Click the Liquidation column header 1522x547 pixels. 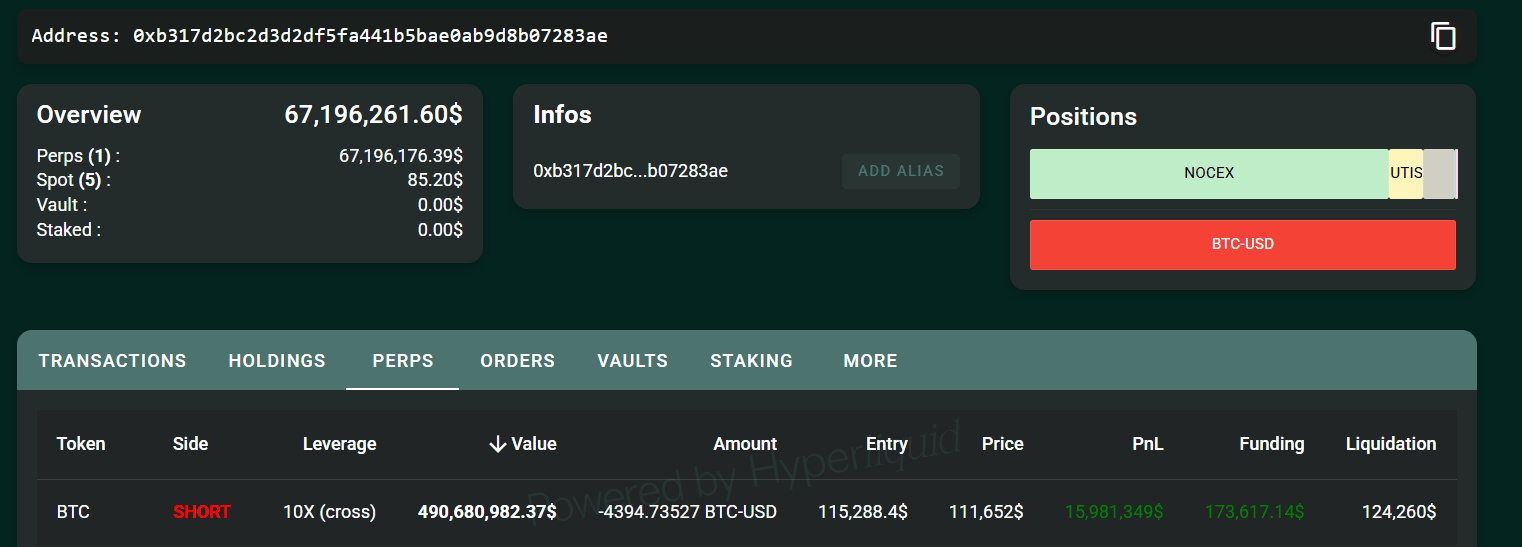click(x=1390, y=444)
